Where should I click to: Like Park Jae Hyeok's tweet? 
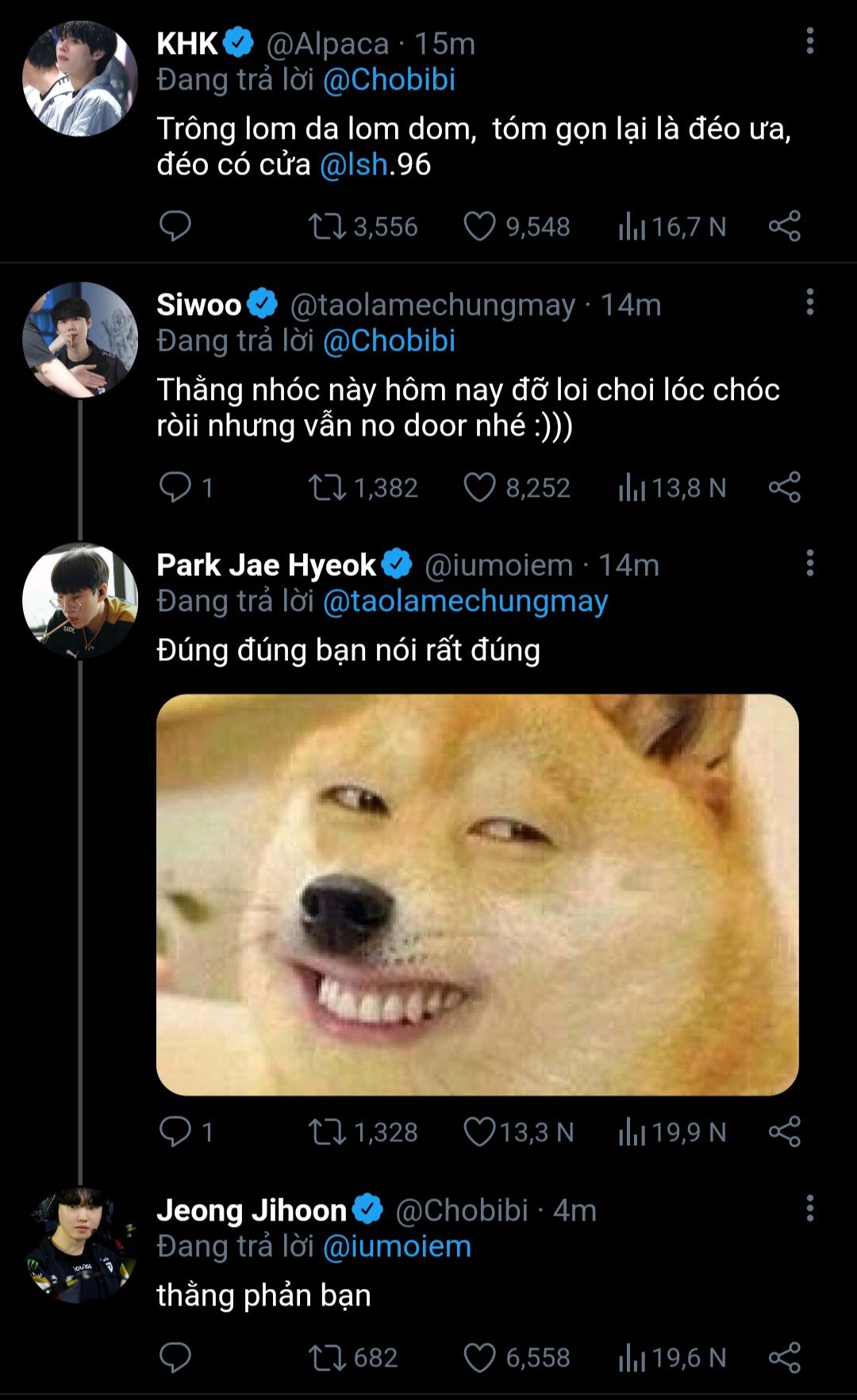tap(479, 1132)
